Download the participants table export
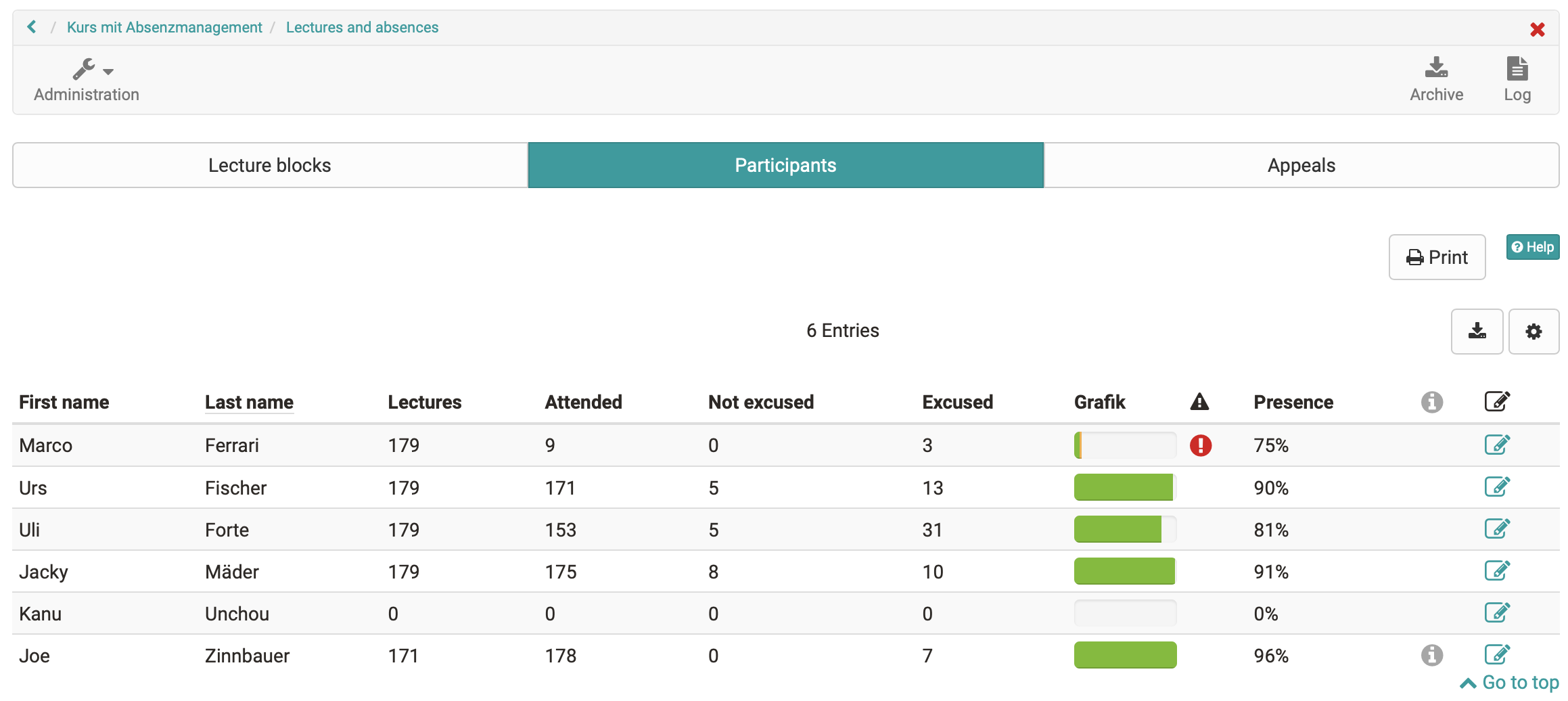Screen dimensions: 1568x701 [x=1477, y=332]
